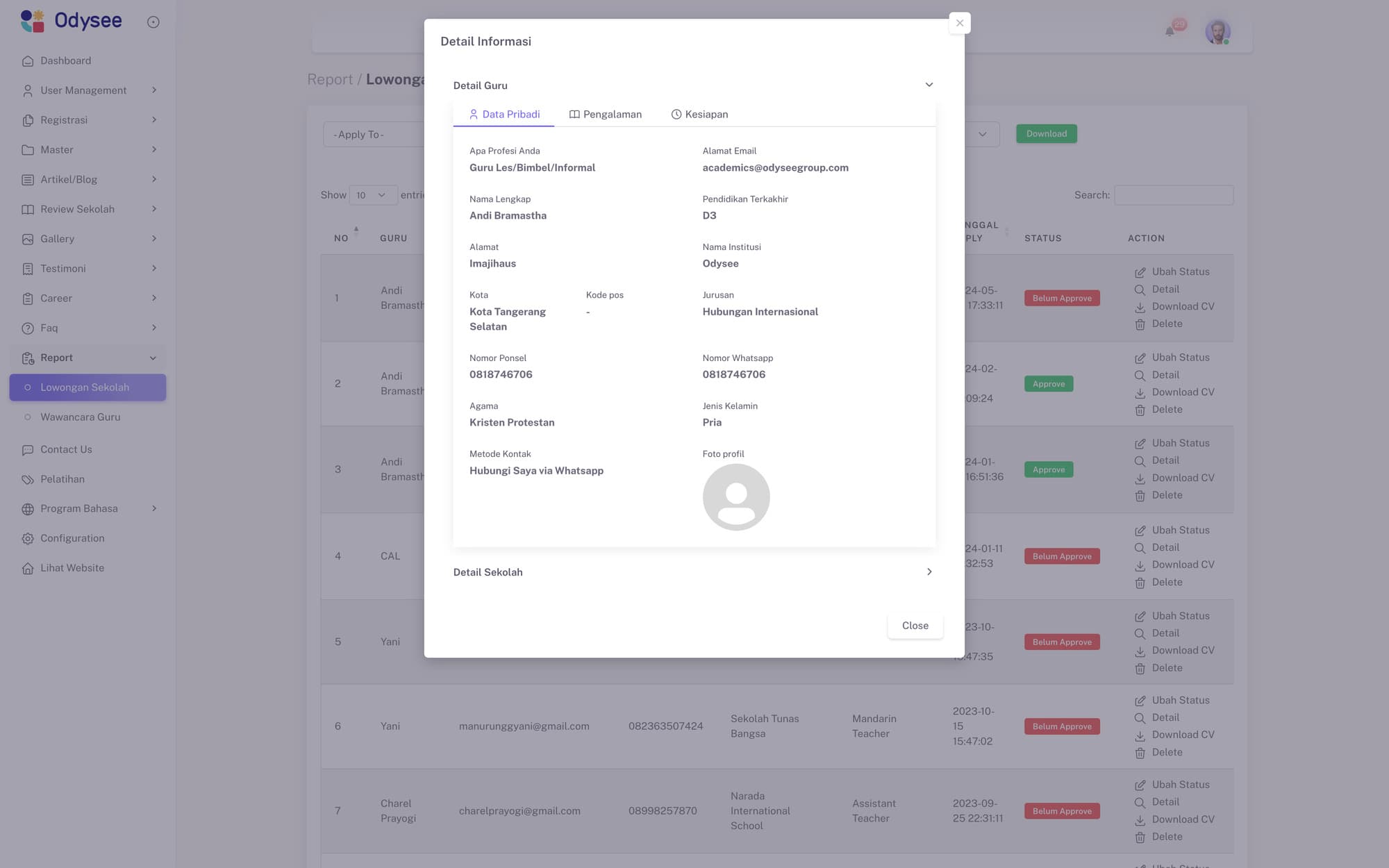
Task: Click the notification bell icon
Action: pyautogui.click(x=1170, y=31)
